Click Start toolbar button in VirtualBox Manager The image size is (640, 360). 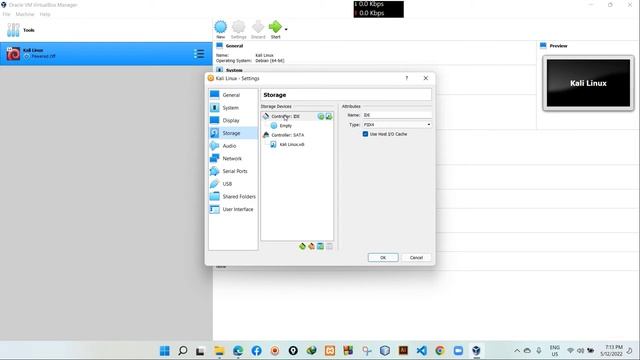tap(275, 29)
